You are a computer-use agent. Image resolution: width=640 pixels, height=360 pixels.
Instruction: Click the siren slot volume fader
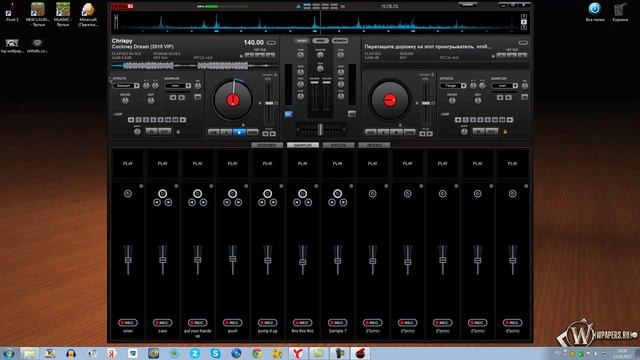[x=128, y=260]
